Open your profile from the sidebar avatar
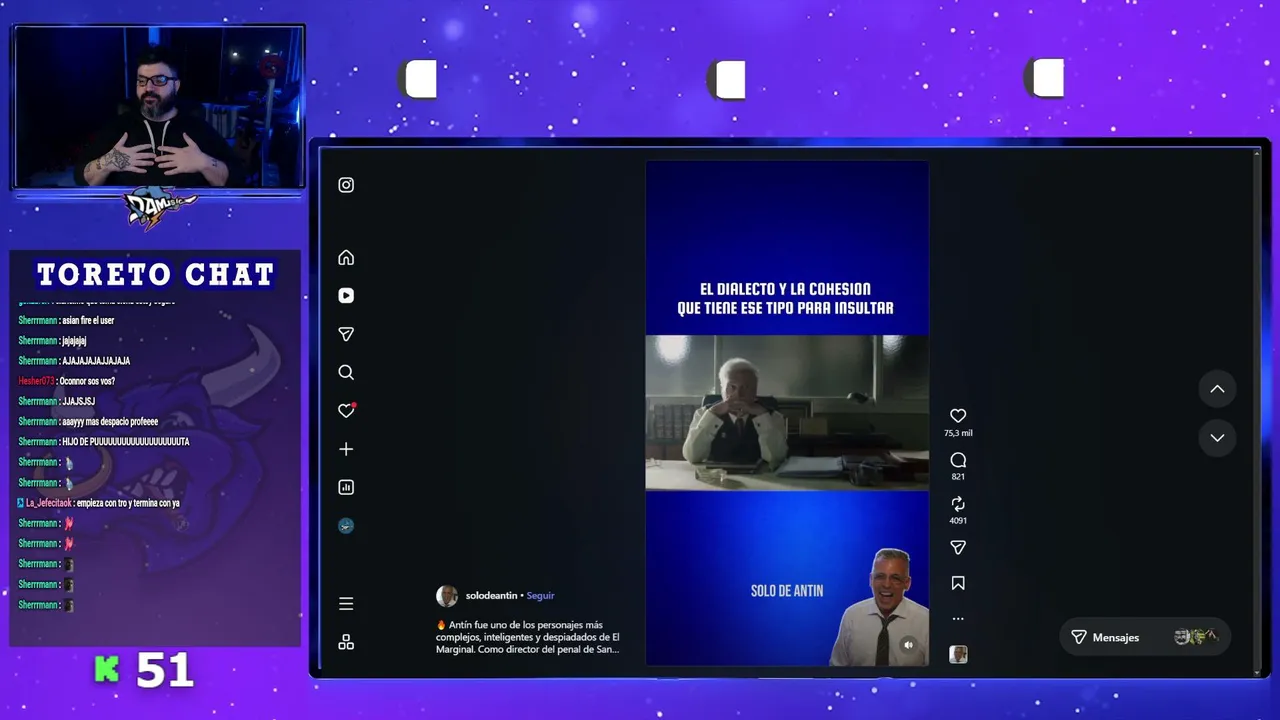This screenshot has height=720, width=1280. (x=346, y=526)
